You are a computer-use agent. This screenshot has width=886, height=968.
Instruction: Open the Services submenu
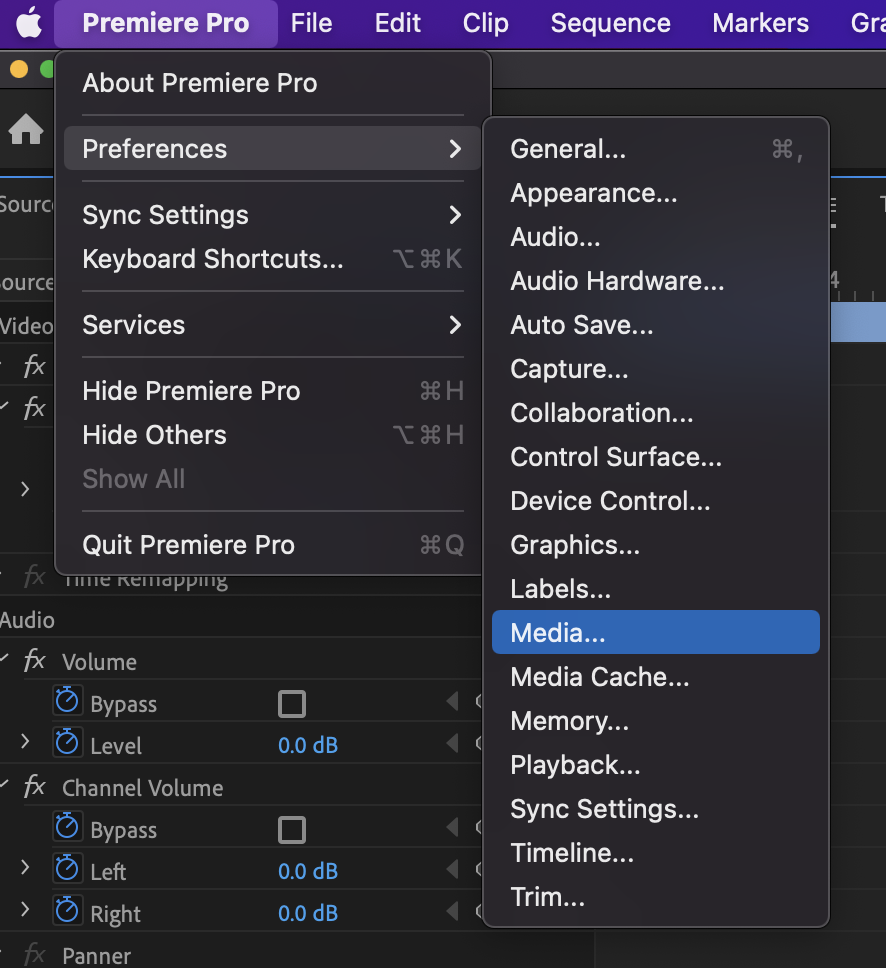[x=272, y=325]
